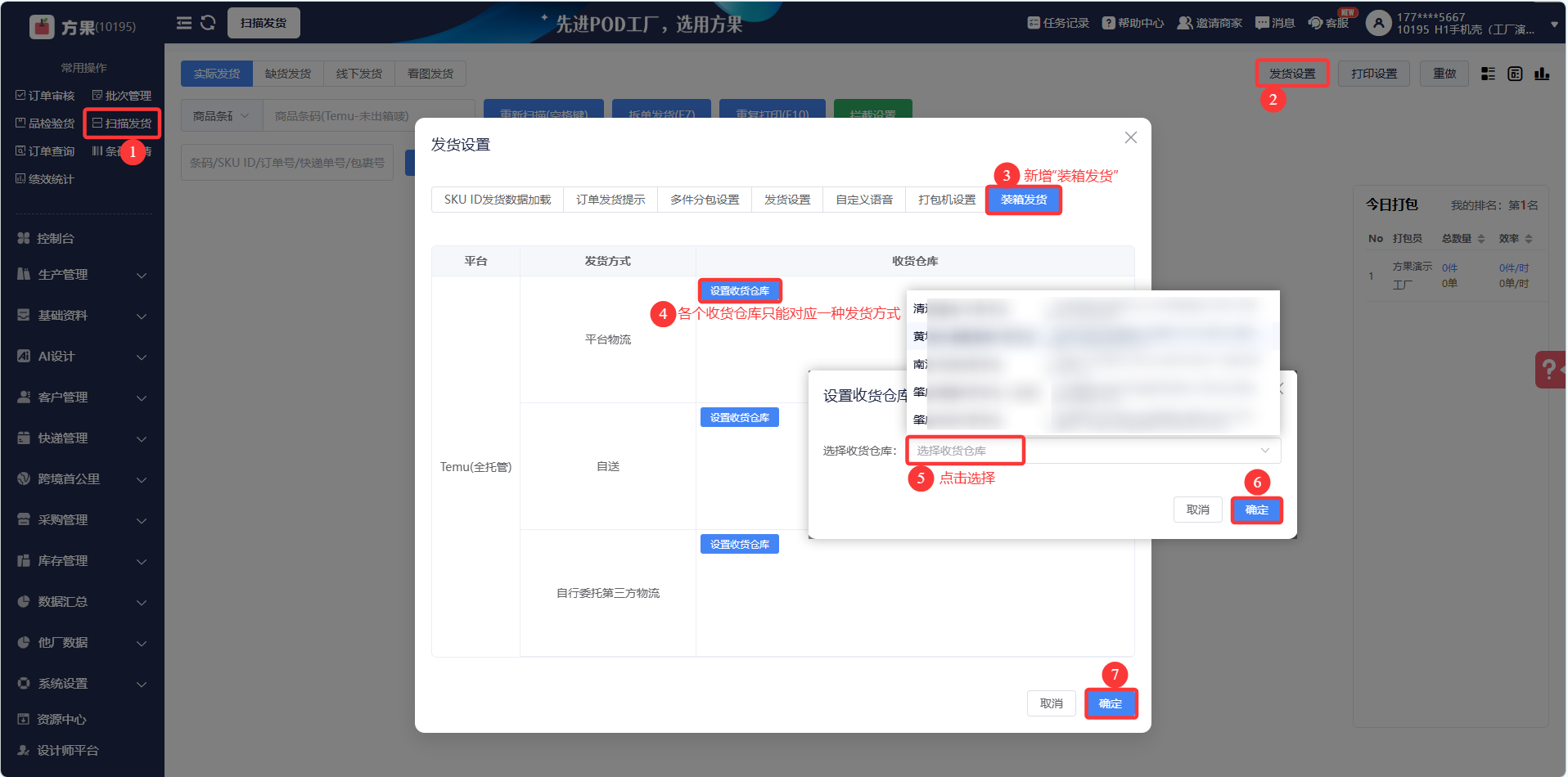This screenshot has width=1568, height=777.
Task: Click the 重做 button
Action: click(x=1444, y=74)
